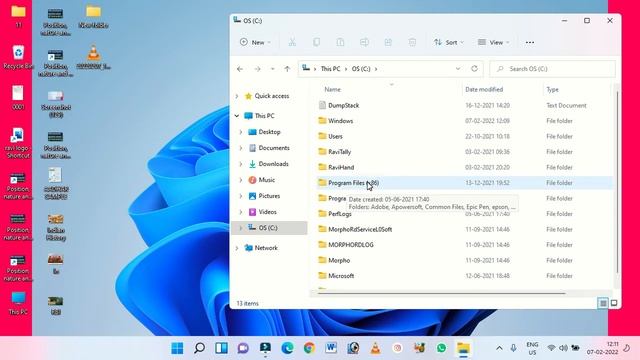The image size is (640, 360).
Task: Click This PC in address breadcrumb
Action: [330, 69]
